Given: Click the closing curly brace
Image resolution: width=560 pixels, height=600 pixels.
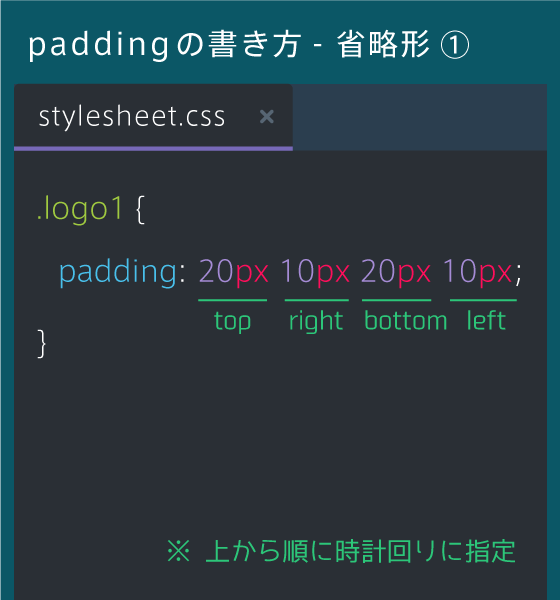Looking at the screenshot, I should [42, 344].
